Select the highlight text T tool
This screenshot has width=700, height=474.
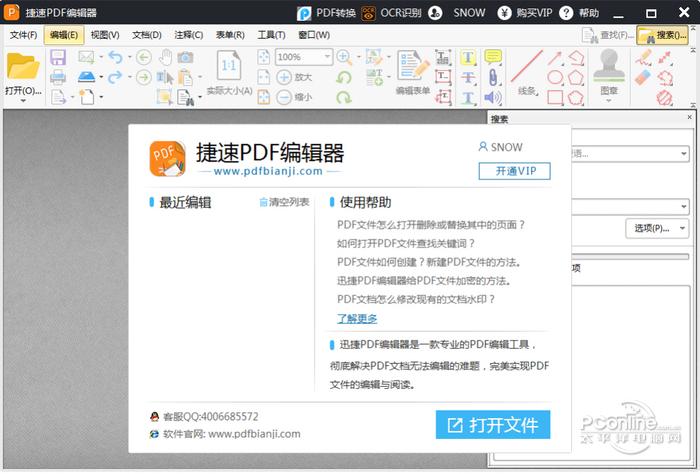pos(468,58)
